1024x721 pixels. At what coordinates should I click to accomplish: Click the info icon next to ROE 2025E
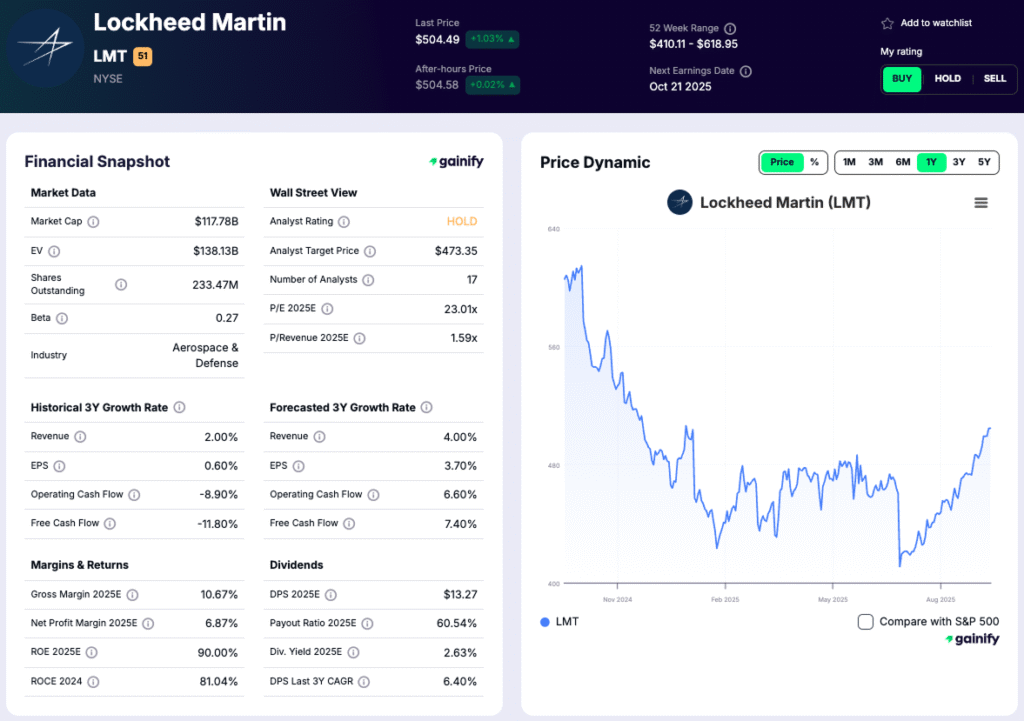click(91, 653)
